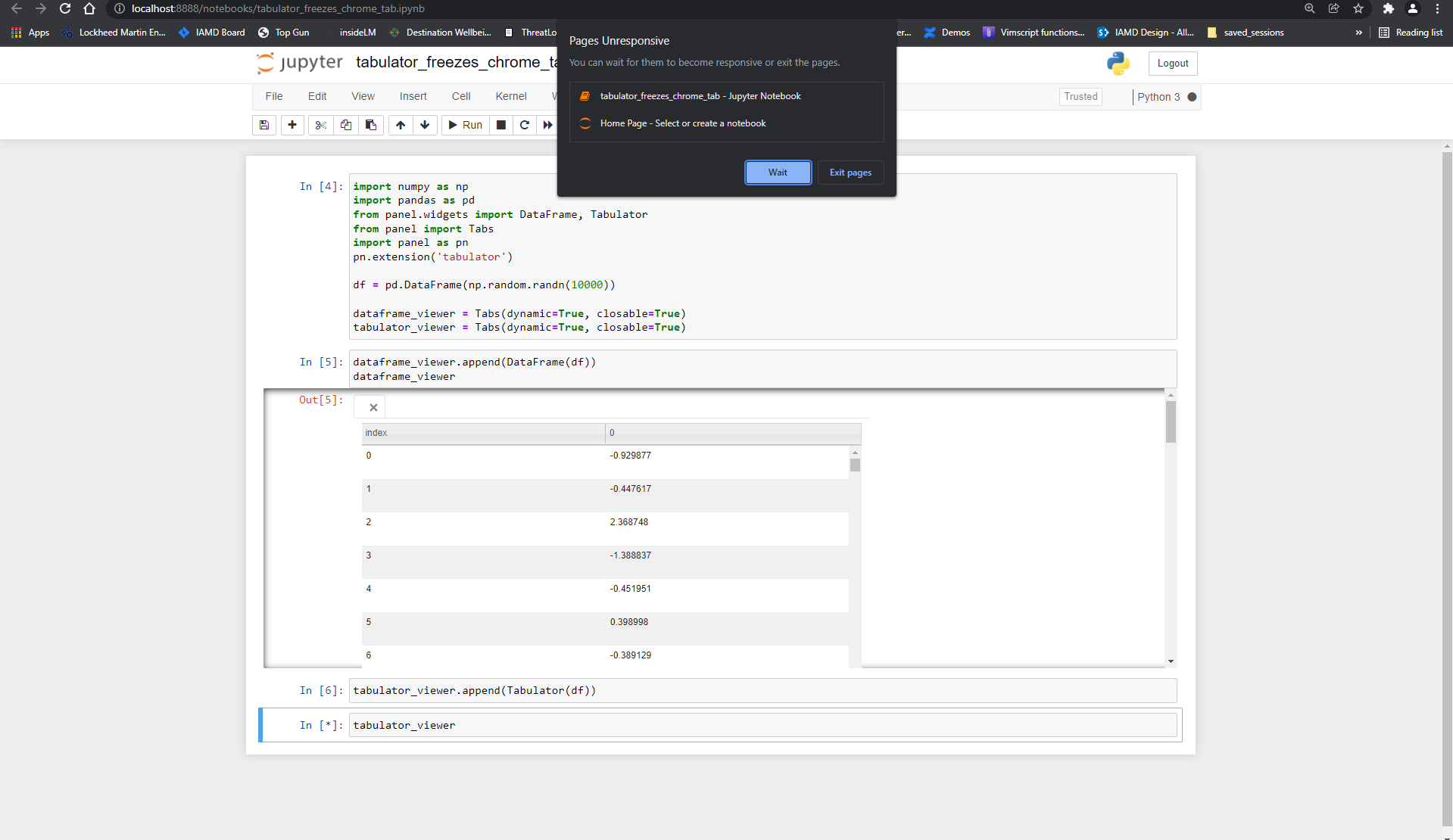Insert a new cell with the plus icon
The height and width of the screenshot is (840, 1453).
(292, 125)
